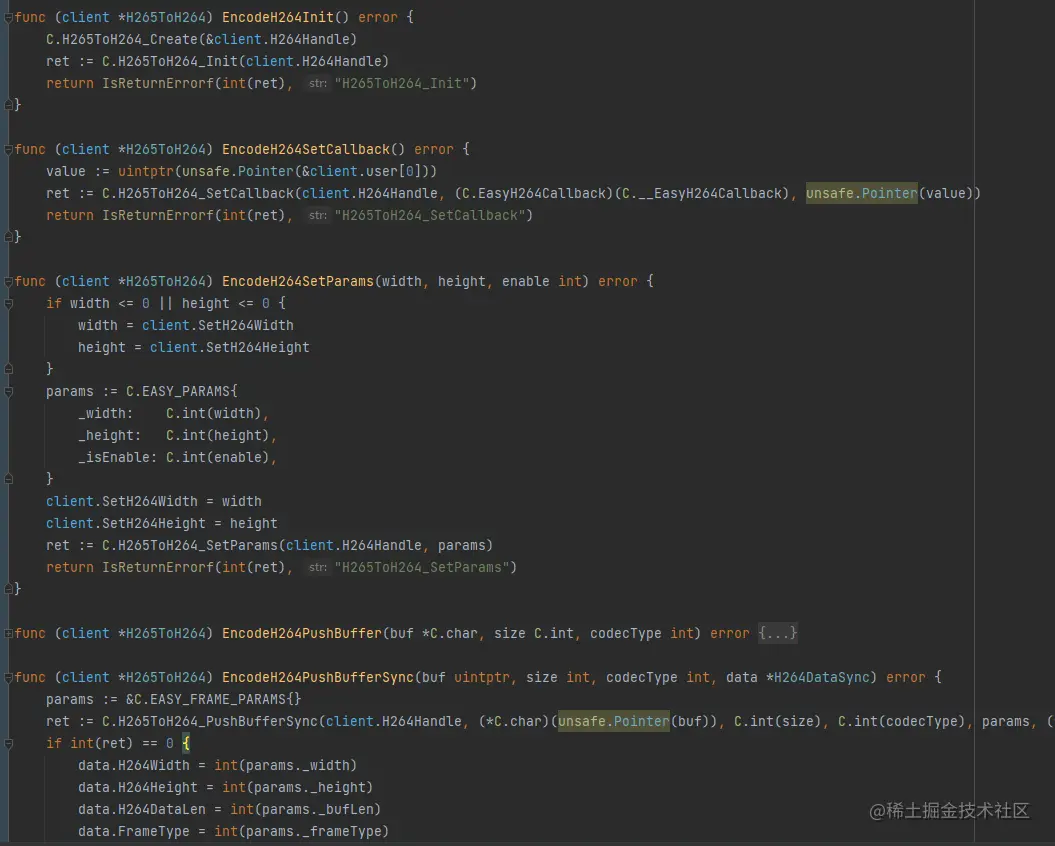Click 'str:' hint before "H265ToH264_Init"
This screenshot has width=1055, height=846.
tap(318, 83)
